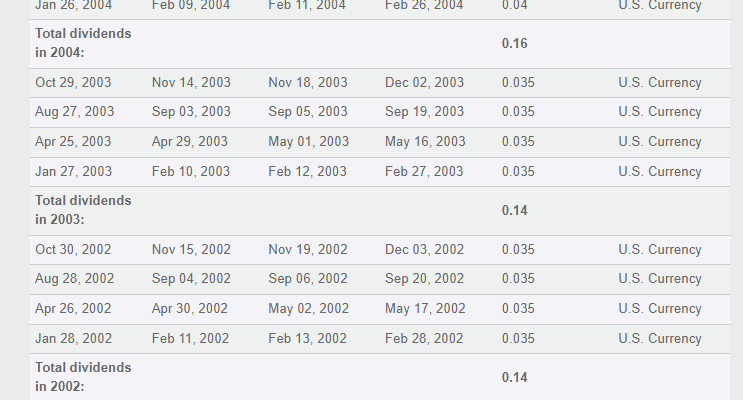Select U.S. Currency in Apr 26, 2002 row

tap(660, 309)
